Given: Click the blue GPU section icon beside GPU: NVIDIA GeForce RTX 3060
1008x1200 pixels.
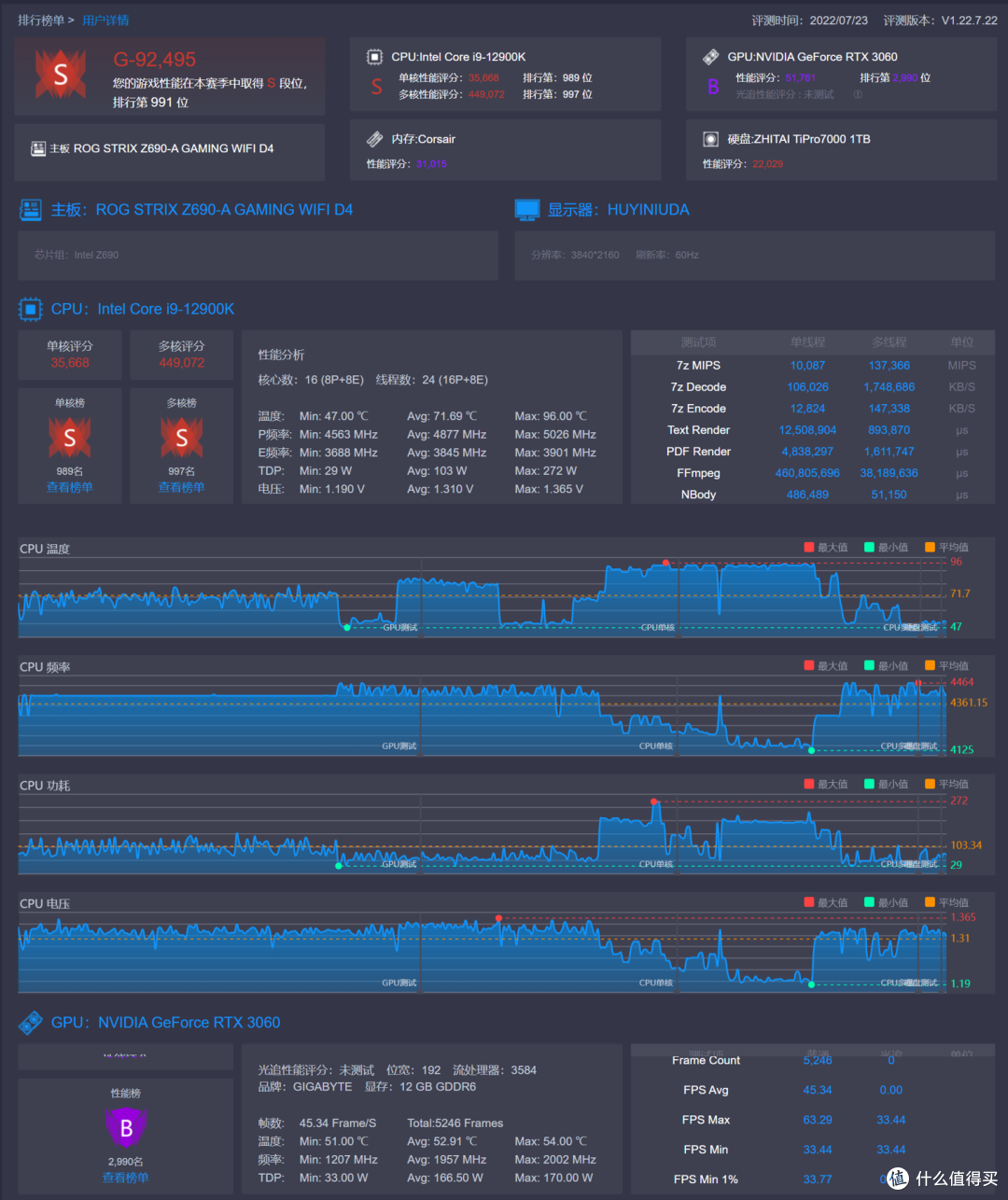Looking at the screenshot, I should click(x=31, y=1023).
